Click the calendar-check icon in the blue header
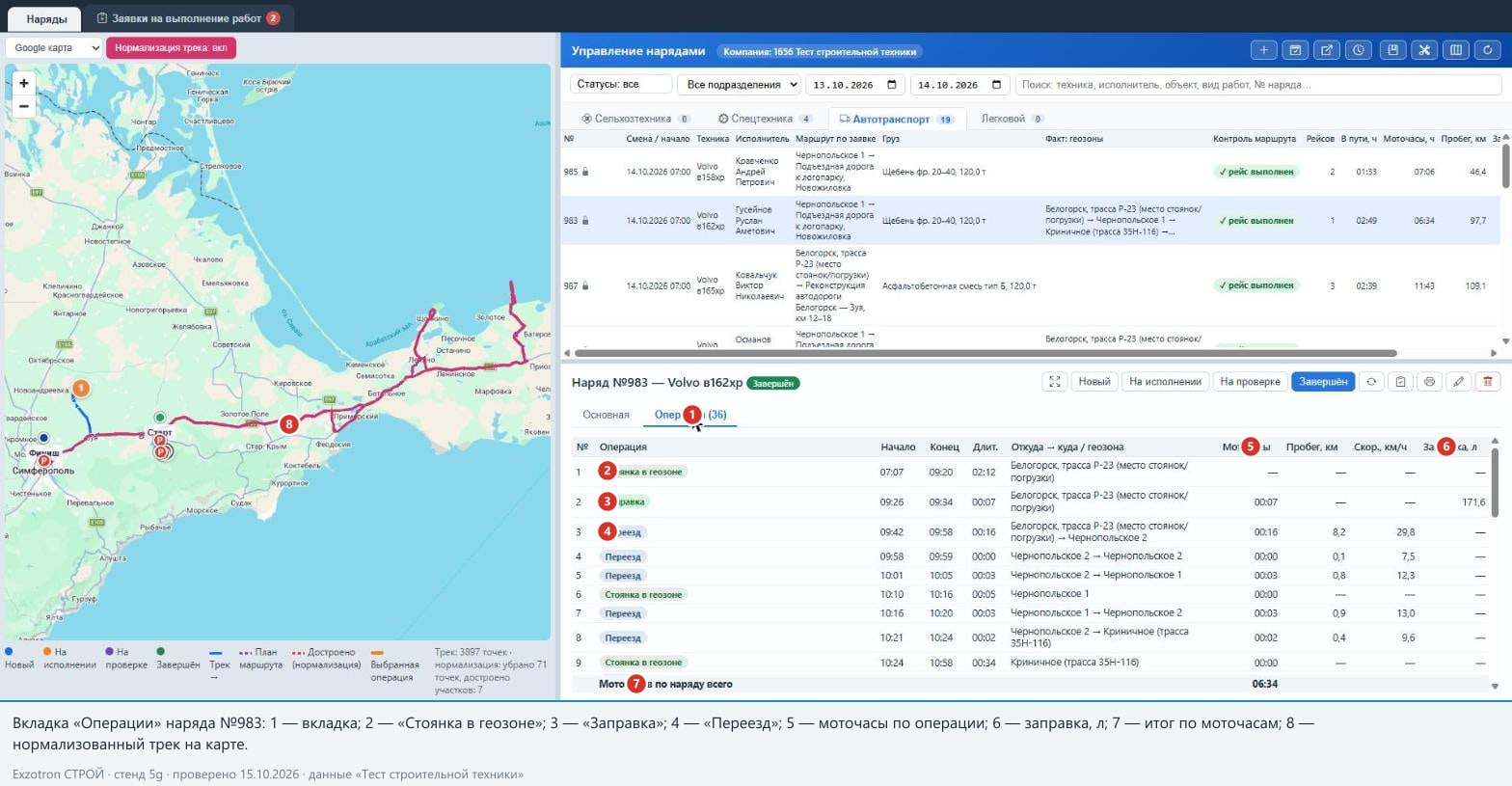Viewport: 1512px width, 786px height. (x=1295, y=50)
